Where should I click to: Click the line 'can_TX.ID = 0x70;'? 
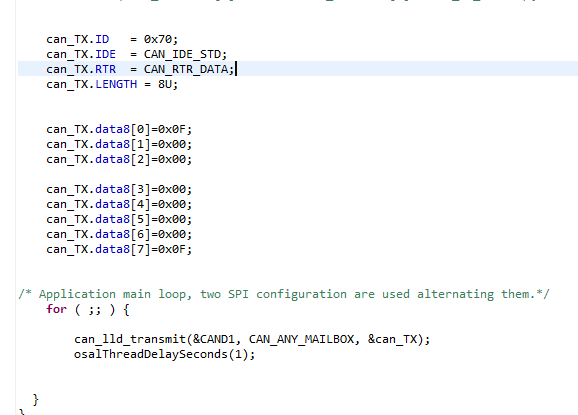(x=112, y=39)
